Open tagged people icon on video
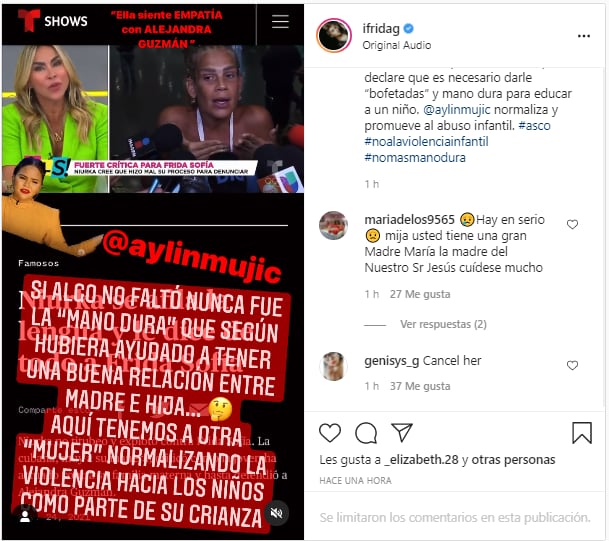 (x=25, y=515)
